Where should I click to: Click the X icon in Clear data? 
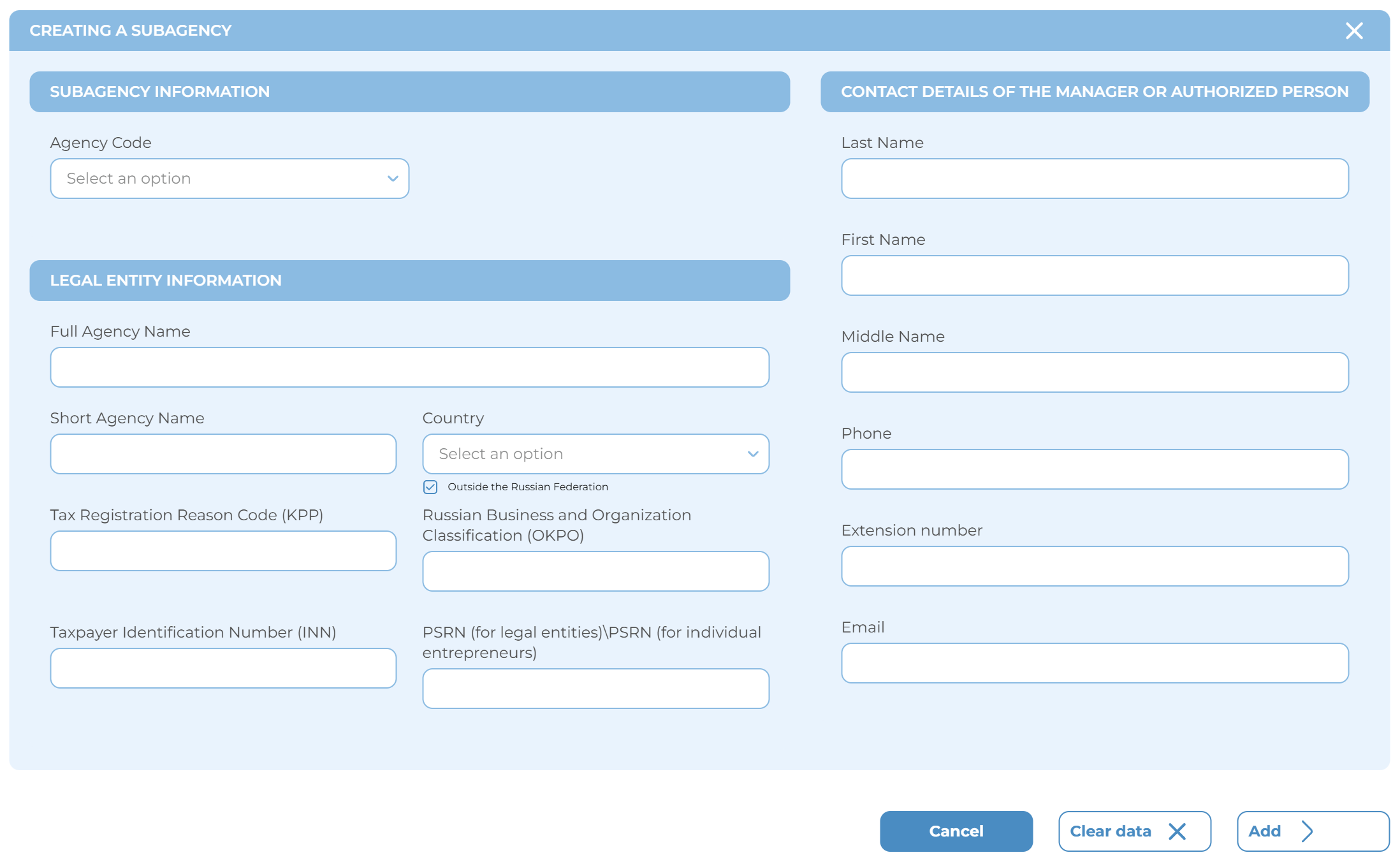pos(1177,831)
